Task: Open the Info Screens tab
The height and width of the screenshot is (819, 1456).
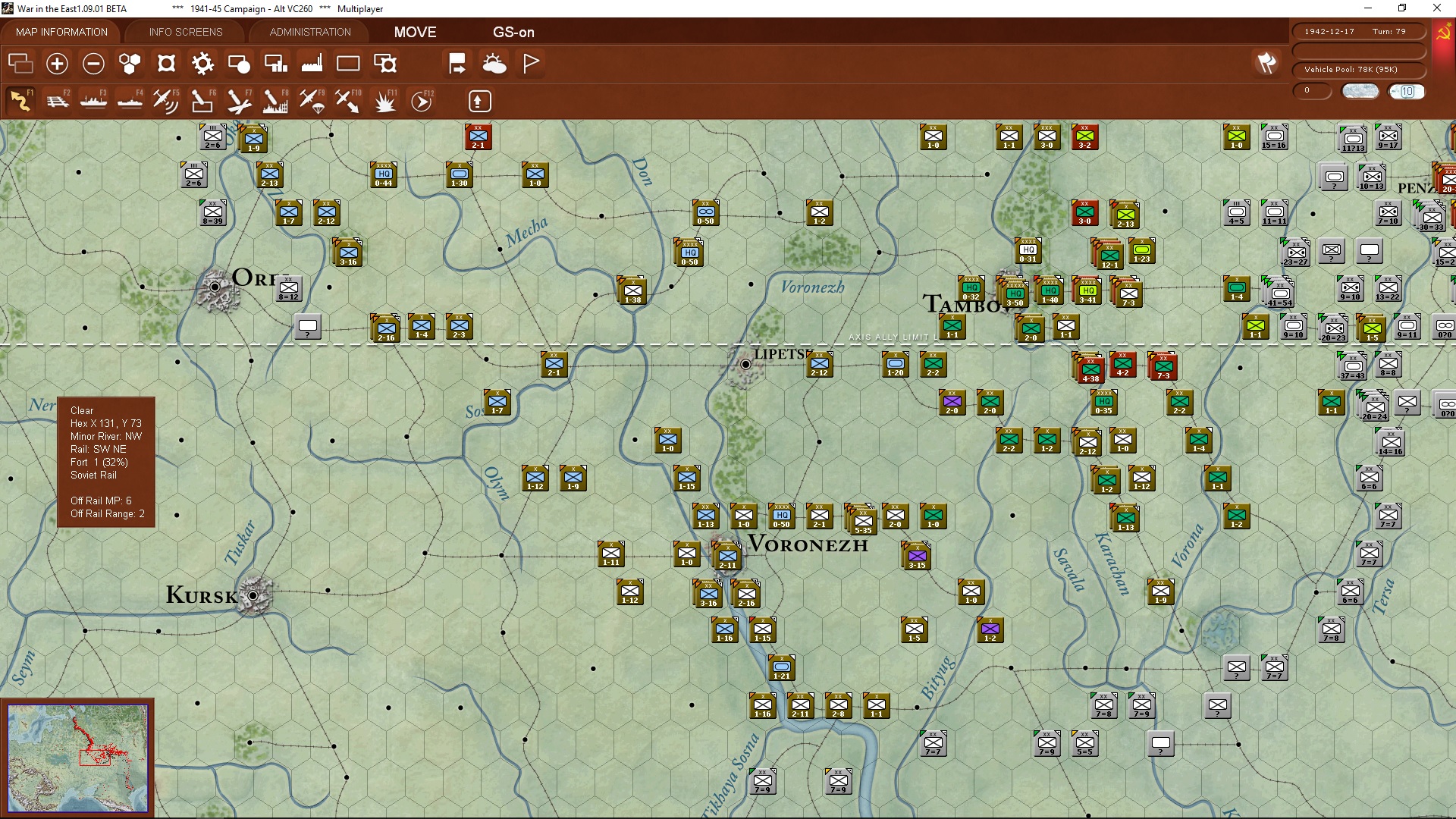Action: click(186, 32)
